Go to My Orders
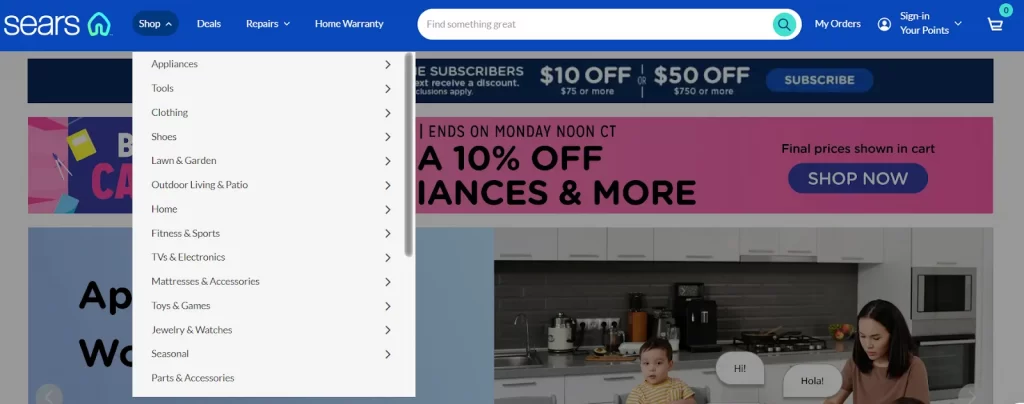 pos(838,24)
